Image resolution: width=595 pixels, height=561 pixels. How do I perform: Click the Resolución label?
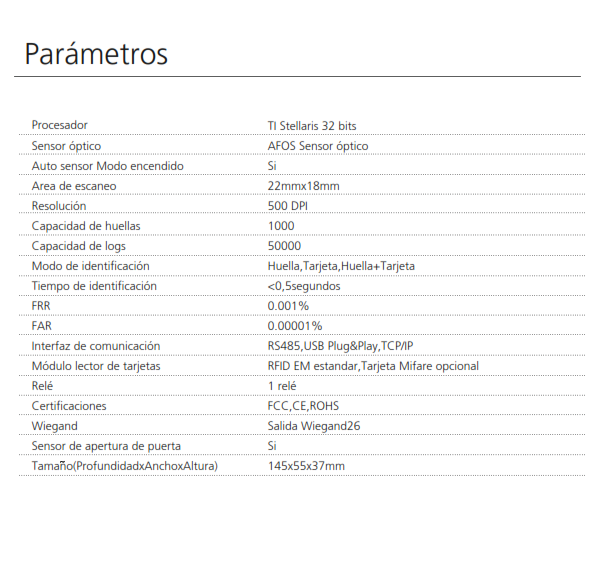tap(59, 206)
